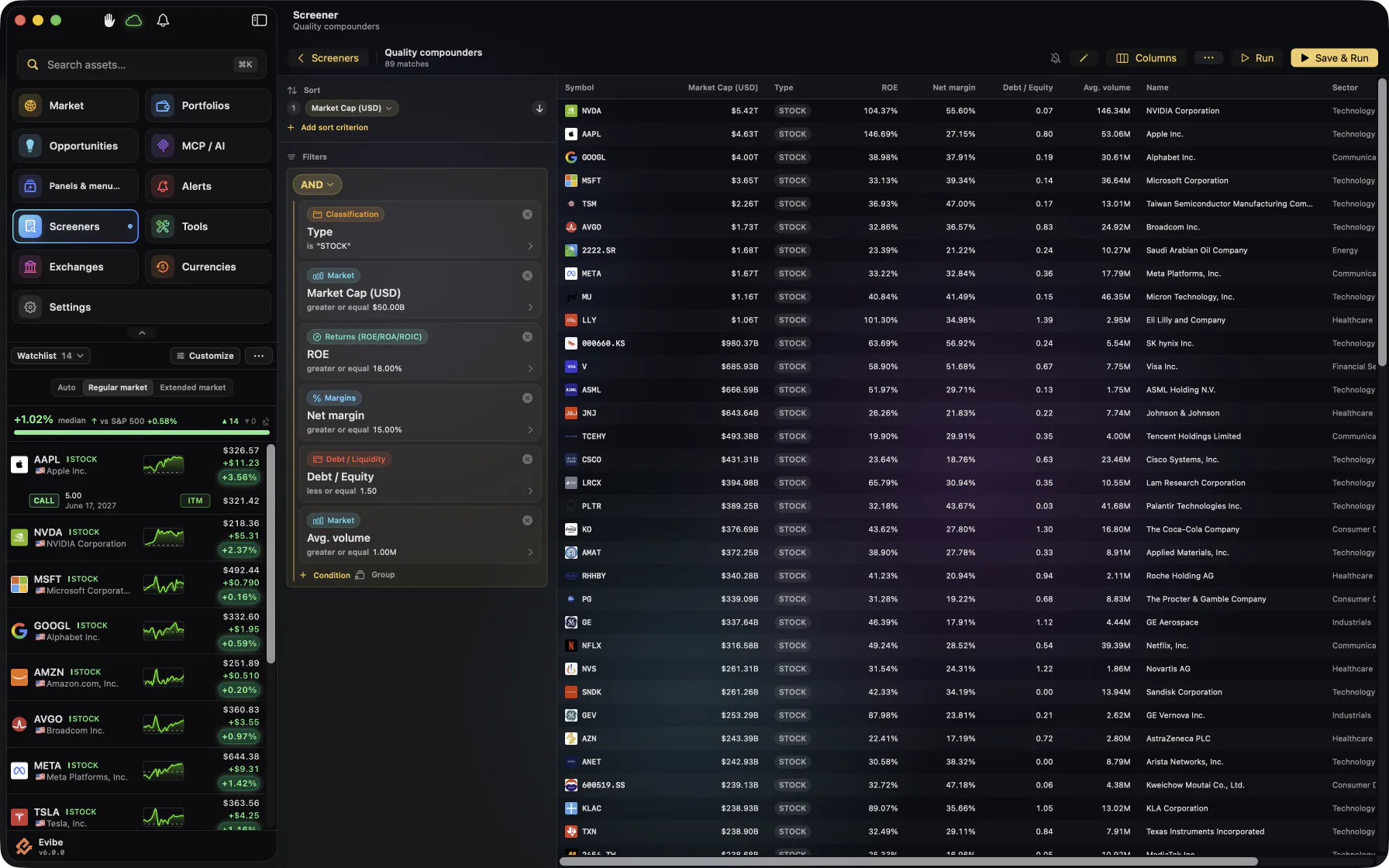This screenshot has height=868, width=1389.
Task: Click the watchlist median progress bar
Action: point(142,432)
